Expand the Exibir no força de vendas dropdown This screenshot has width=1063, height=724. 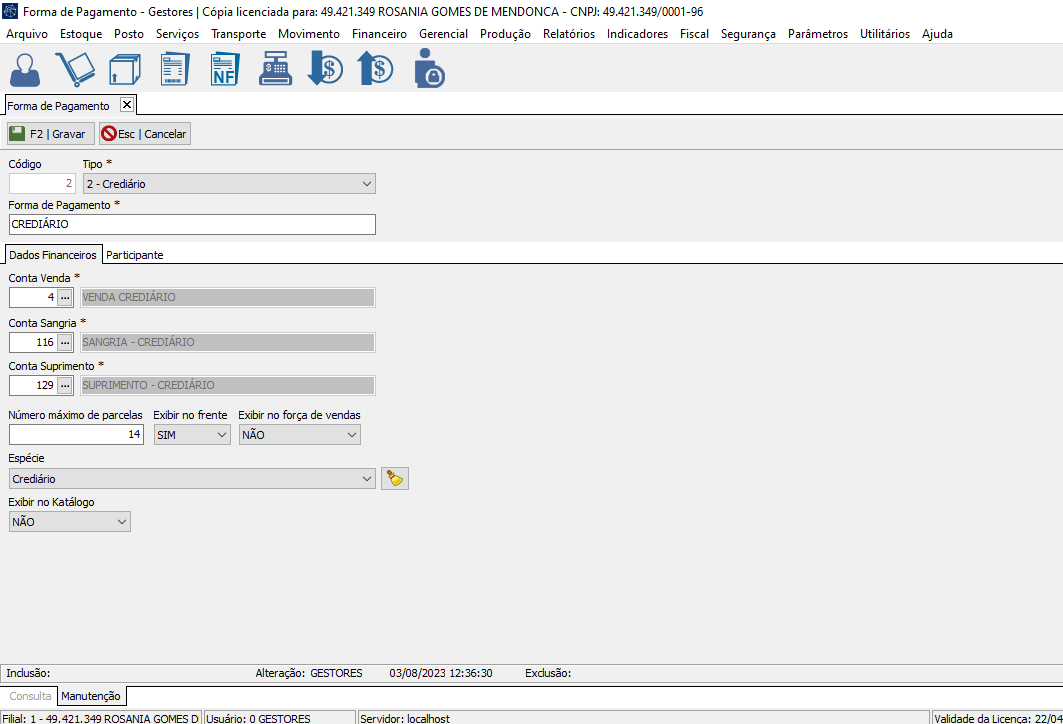coord(352,435)
